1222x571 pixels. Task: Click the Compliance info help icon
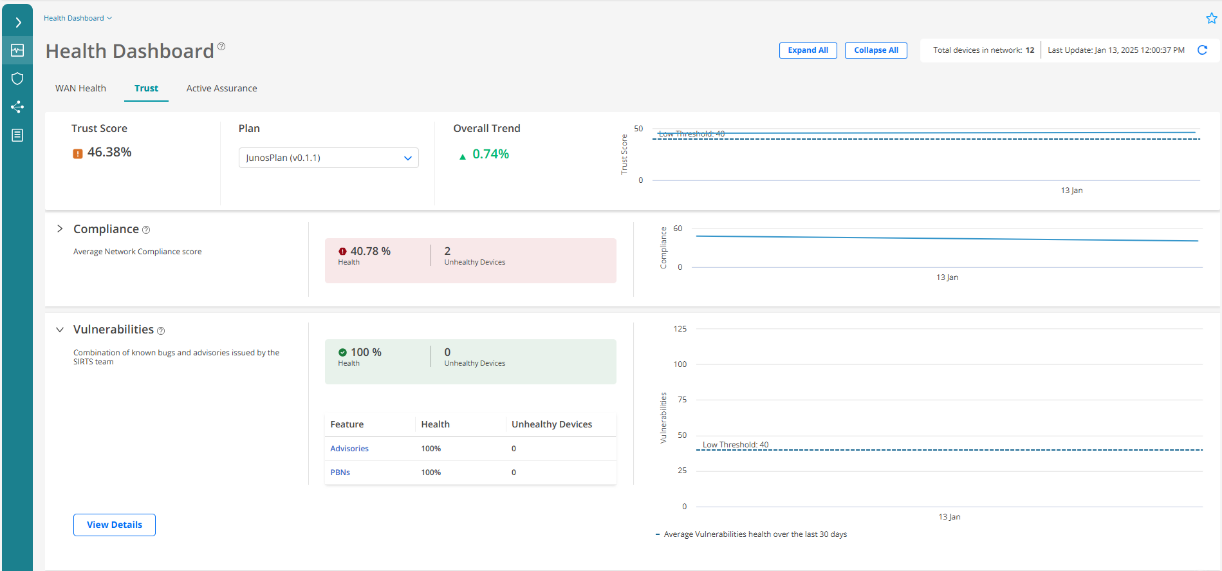point(146,230)
